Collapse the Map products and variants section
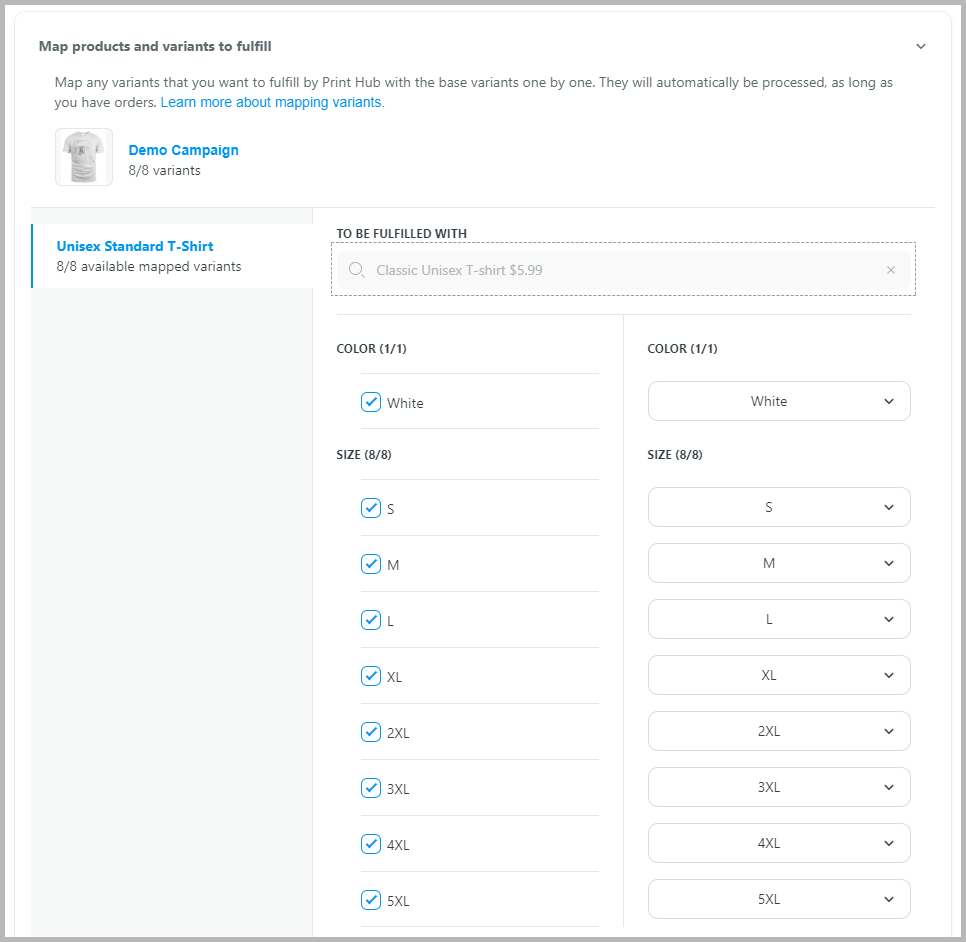Image resolution: width=966 pixels, height=942 pixels. click(920, 46)
